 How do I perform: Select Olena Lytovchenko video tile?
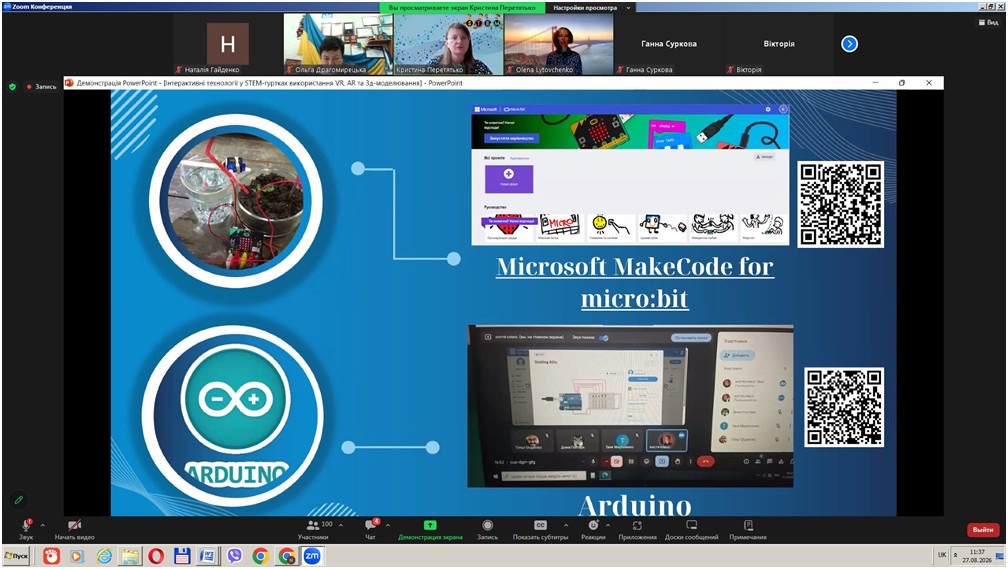pos(559,44)
